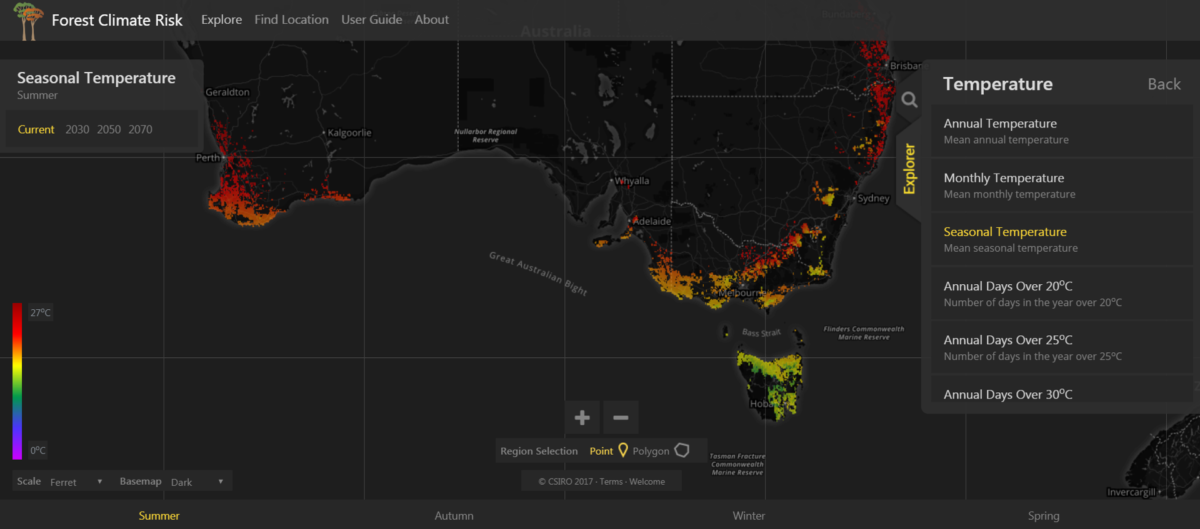Switch to the Spring season tab
Screen dimensions: 1200x529
tap(1044, 516)
